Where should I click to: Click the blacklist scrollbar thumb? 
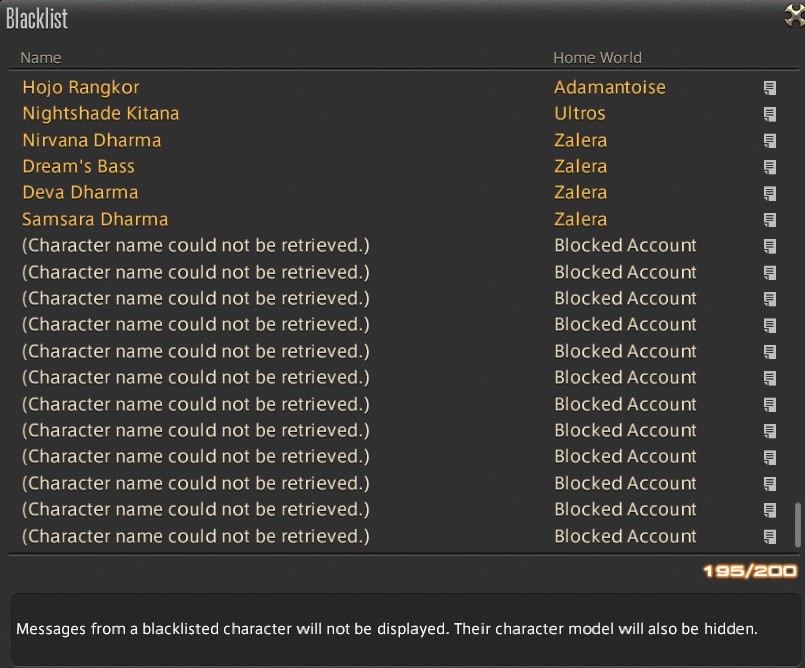pyautogui.click(x=797, y=525)
